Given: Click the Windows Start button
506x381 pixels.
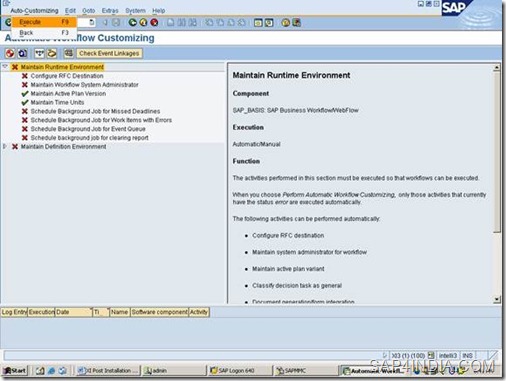Looking at the screenshot, I should [x=15, y=371].
